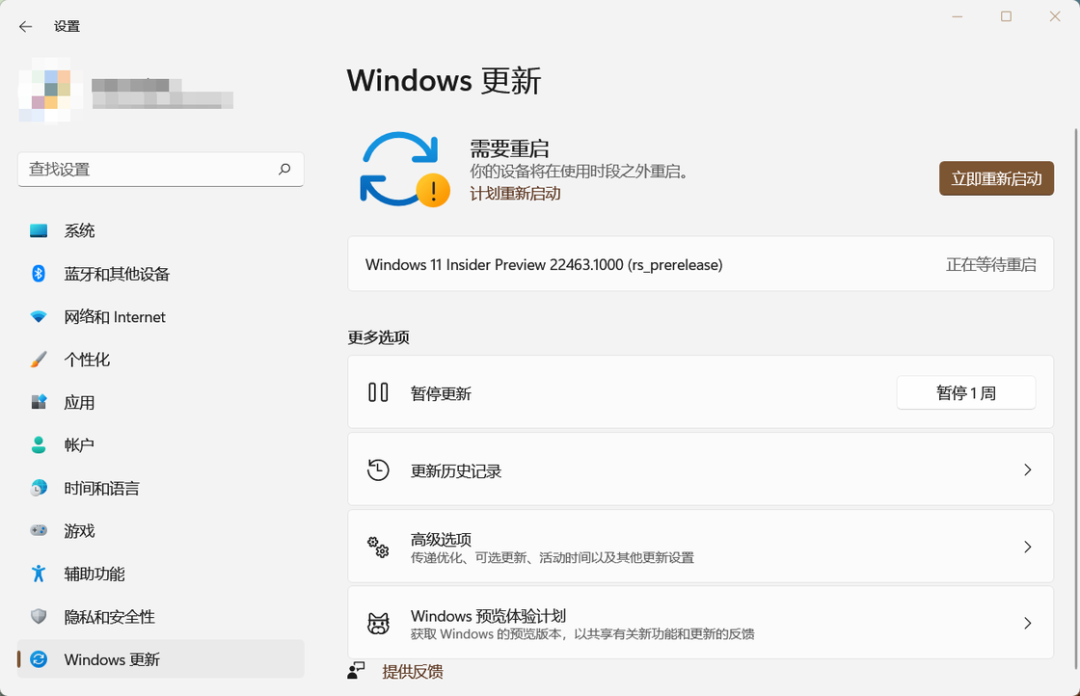Click the advanced options gears icon
The width and height of the screenshot is (1080, 696).
click(x=378, y=547)
